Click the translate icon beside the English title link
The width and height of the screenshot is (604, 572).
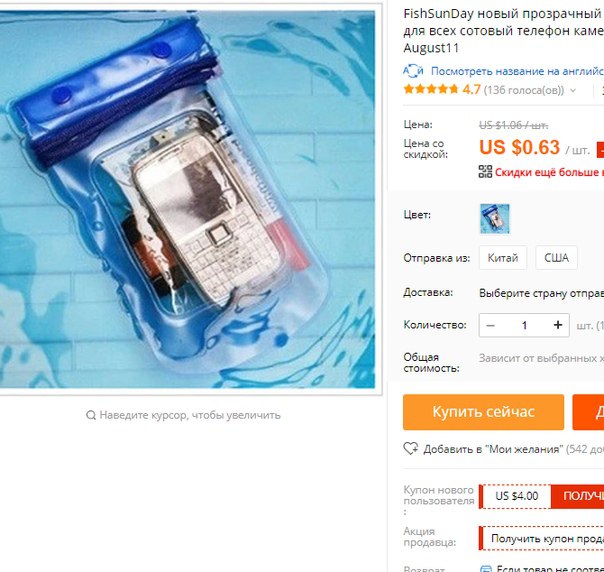(x=413, y=71)
